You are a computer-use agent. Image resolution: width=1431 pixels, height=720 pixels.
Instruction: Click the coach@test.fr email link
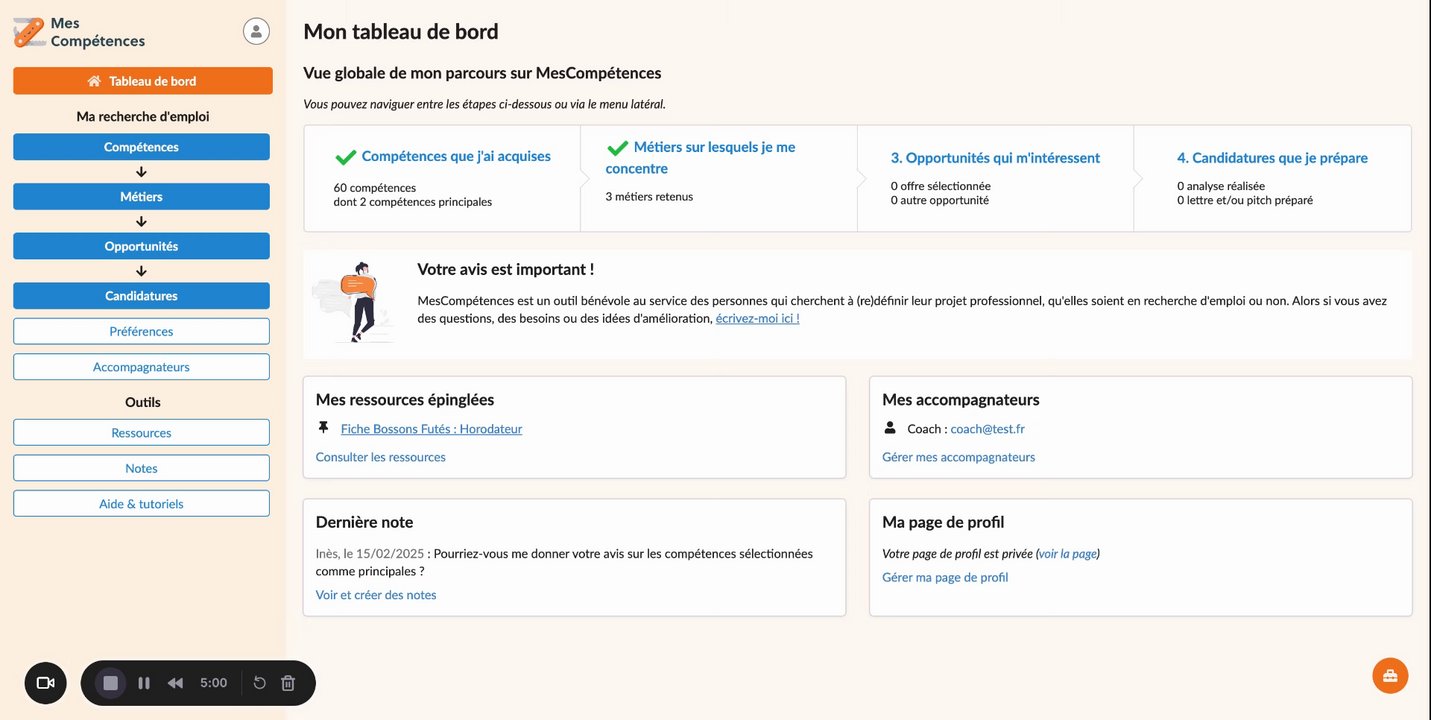pyautogui.click(x=987, y=429)
